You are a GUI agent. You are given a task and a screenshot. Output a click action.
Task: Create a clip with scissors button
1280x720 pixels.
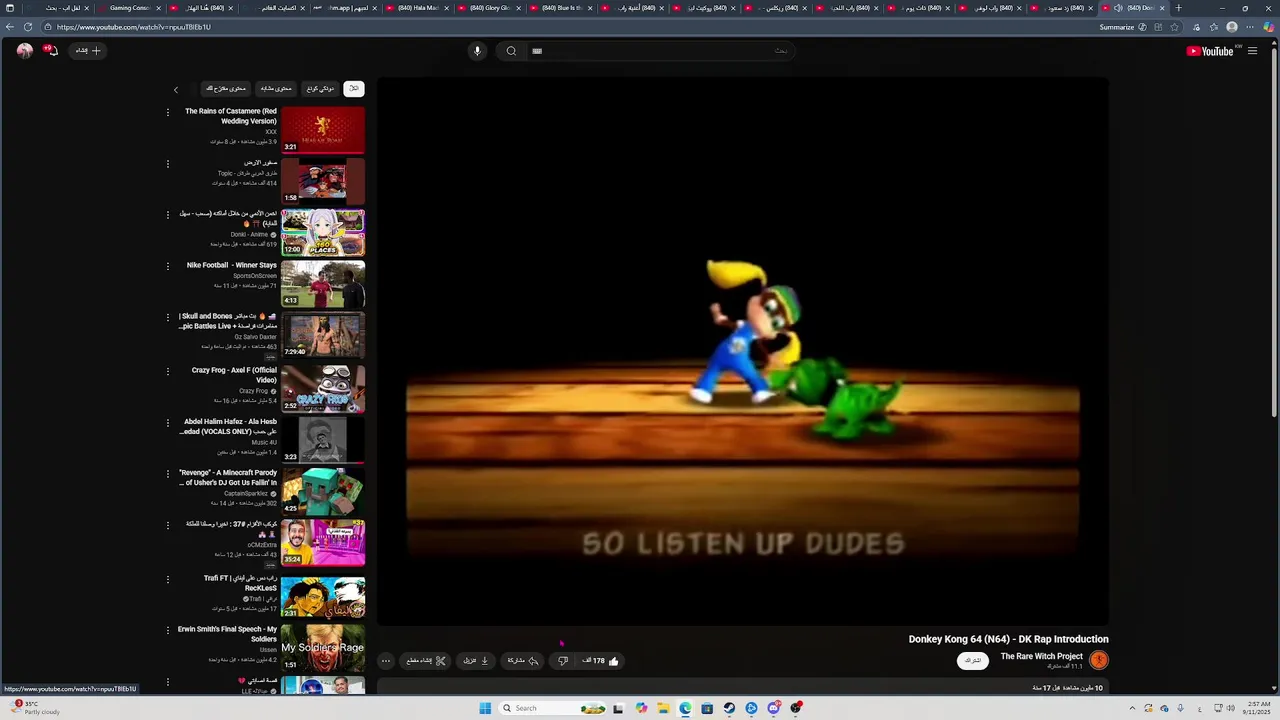[x=427, y=661]
